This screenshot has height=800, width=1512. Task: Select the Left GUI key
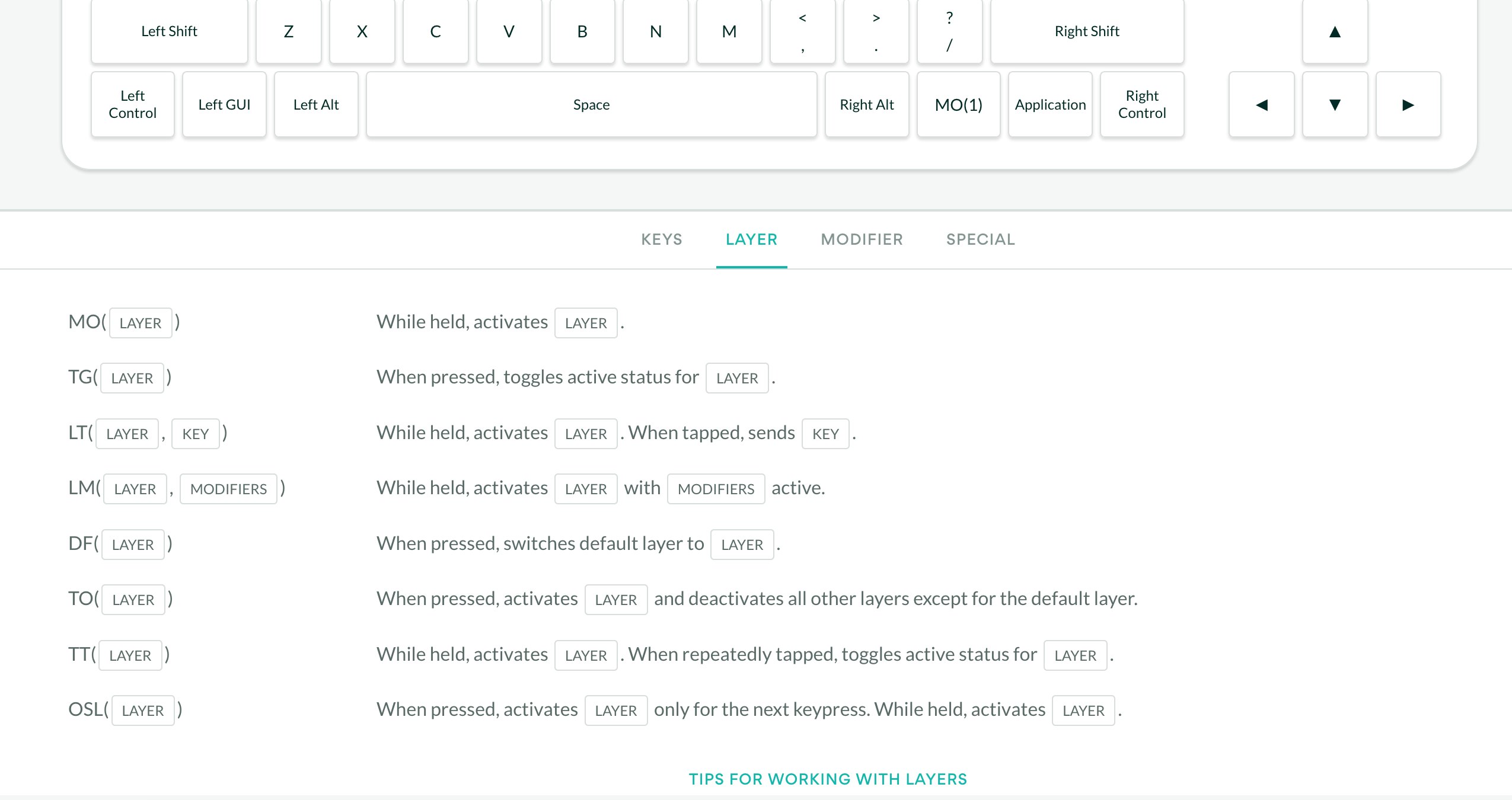224,105
